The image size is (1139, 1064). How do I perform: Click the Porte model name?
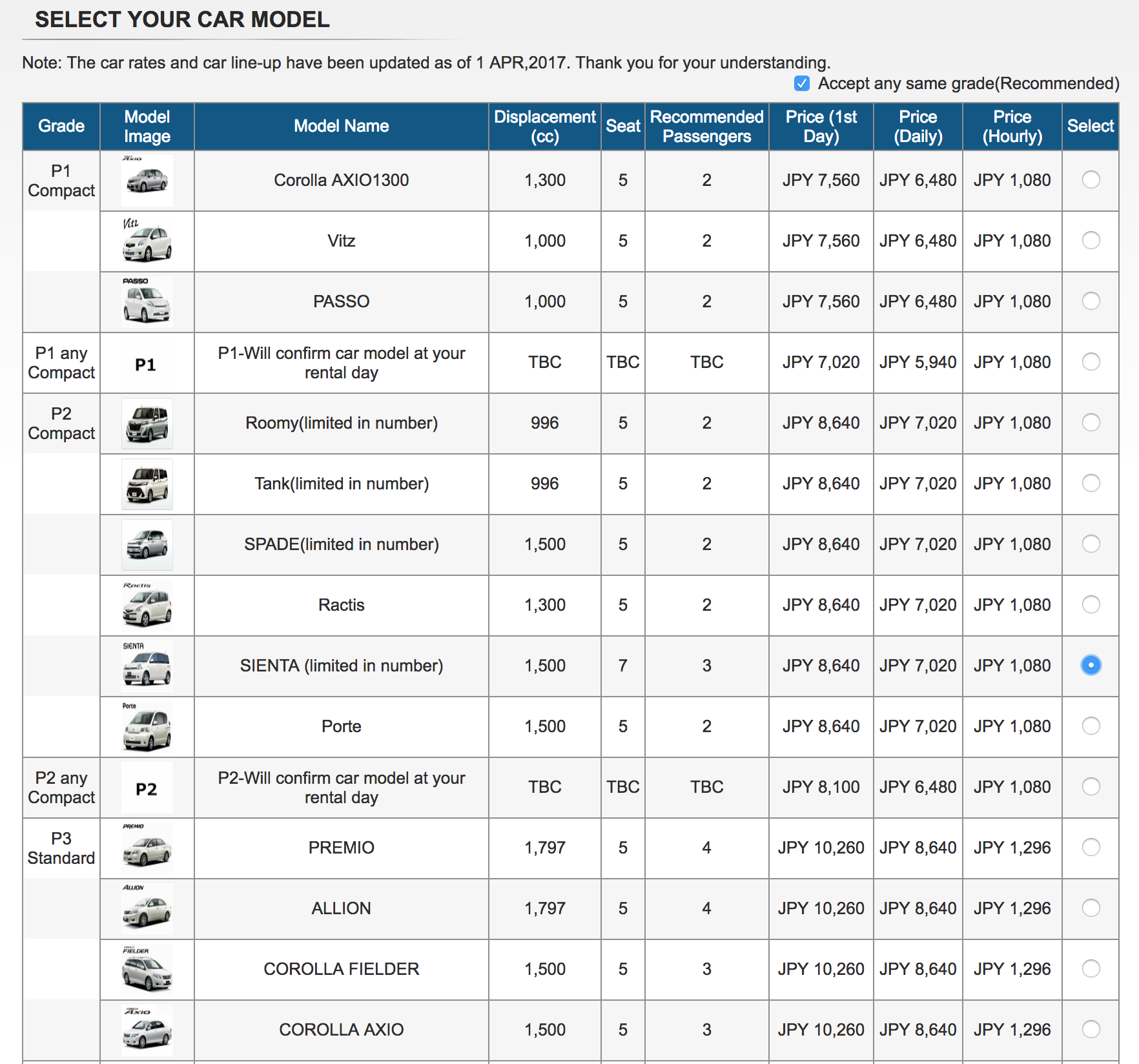click(342, 726)
